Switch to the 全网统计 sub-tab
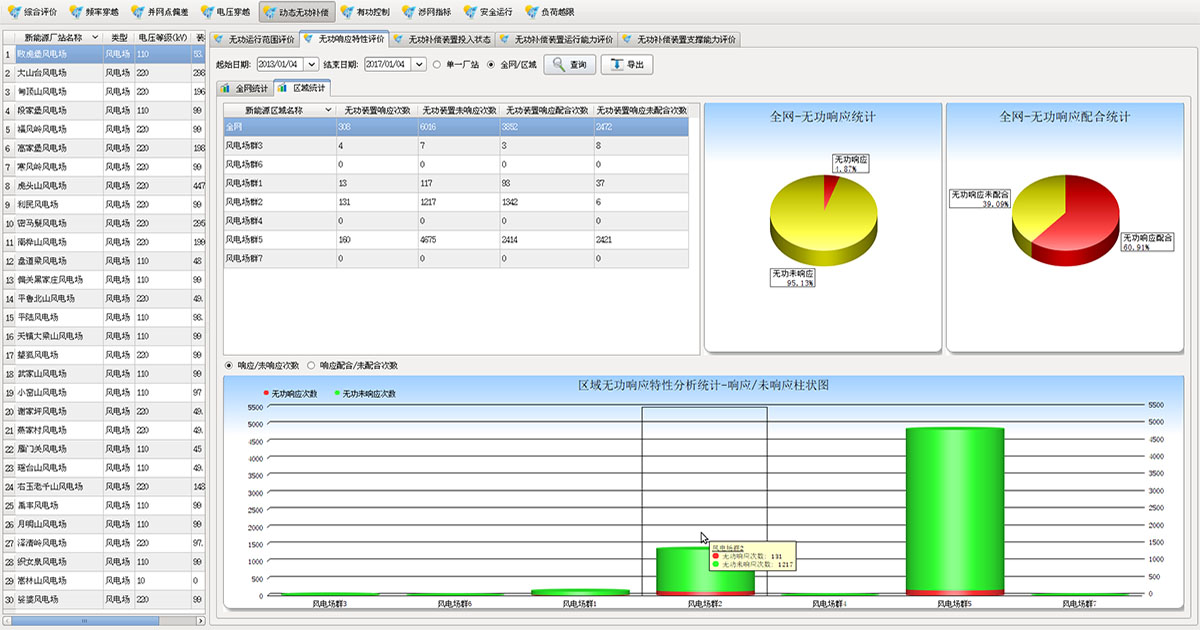This screenshot has height=630, width=1200. (245, 88)
